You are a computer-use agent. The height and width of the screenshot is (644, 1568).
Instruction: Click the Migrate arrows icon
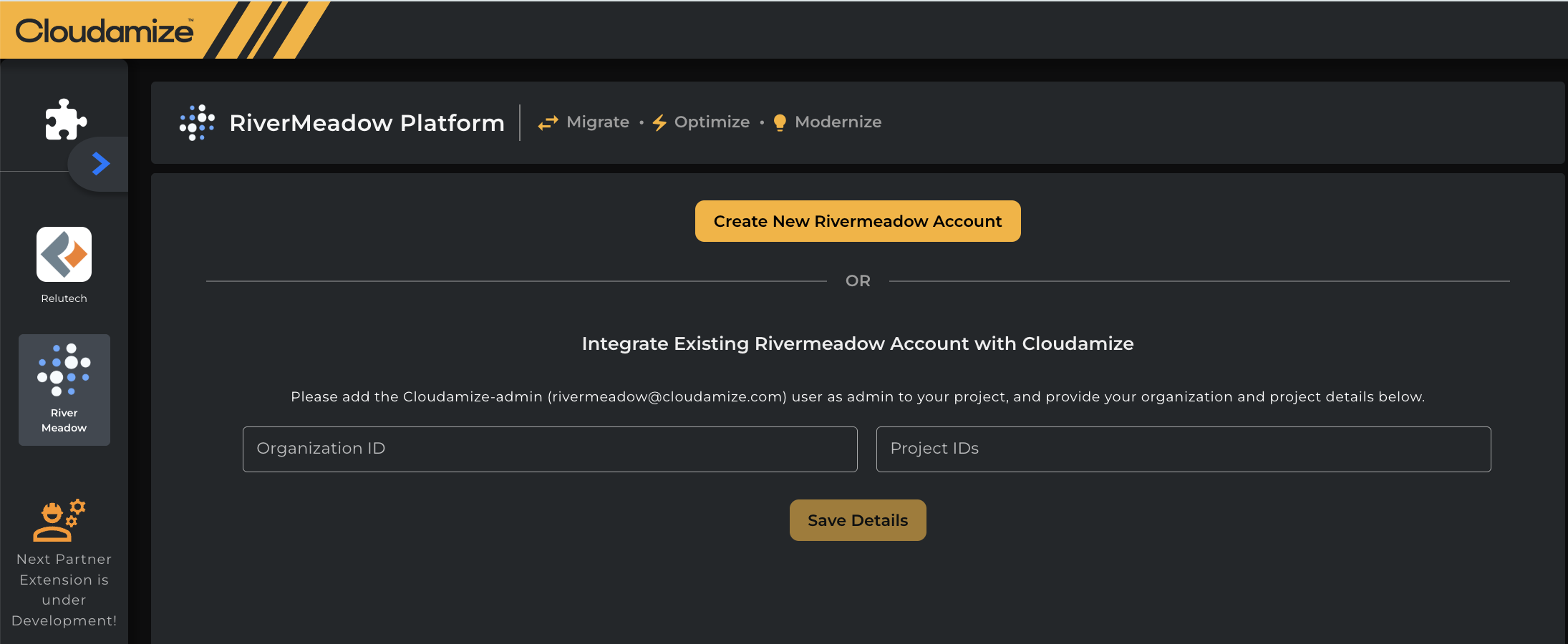pos(548,123)
